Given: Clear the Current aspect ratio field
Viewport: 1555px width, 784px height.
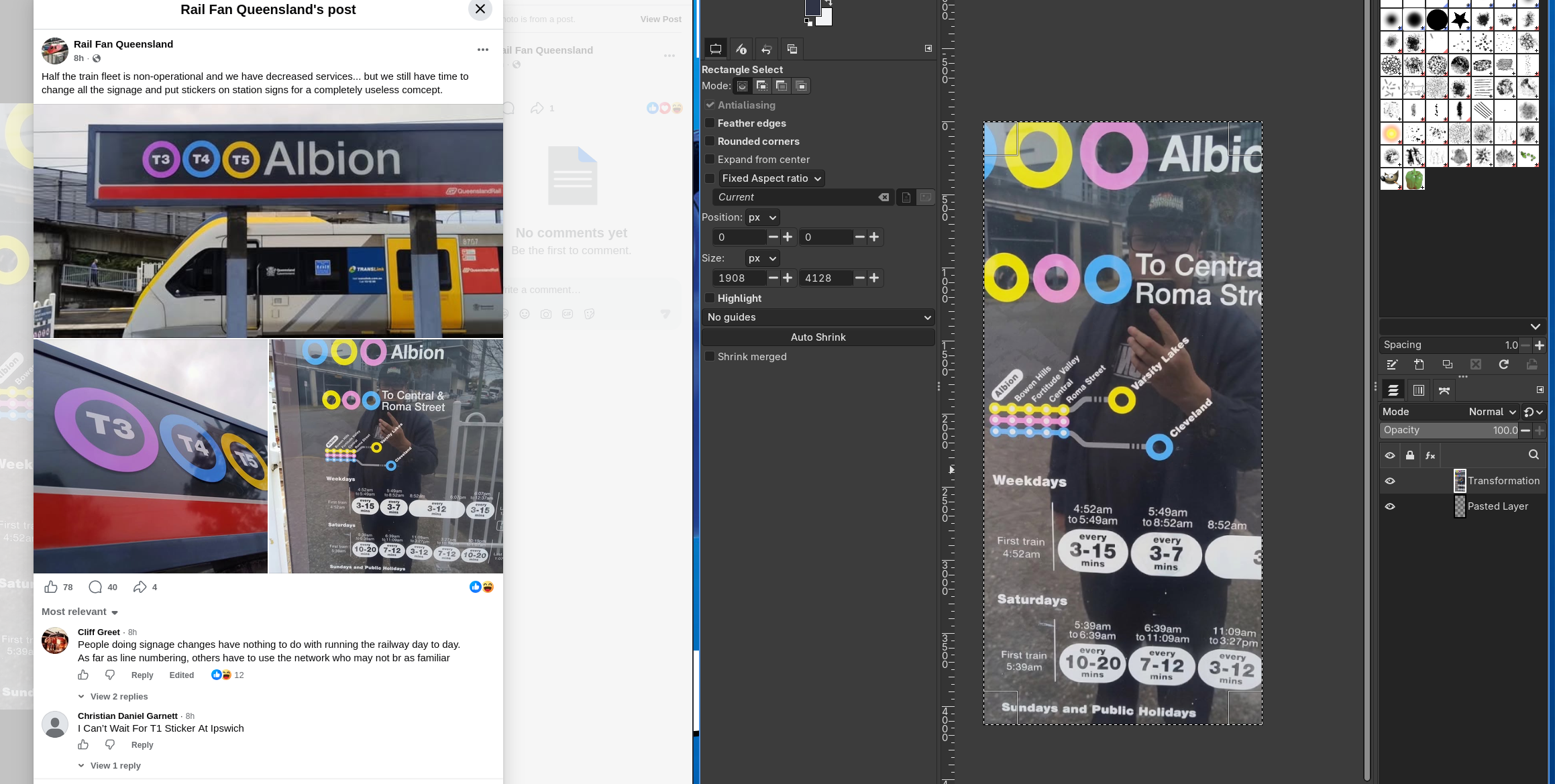Looking at the screenshot, I should (x=884, y=197).
